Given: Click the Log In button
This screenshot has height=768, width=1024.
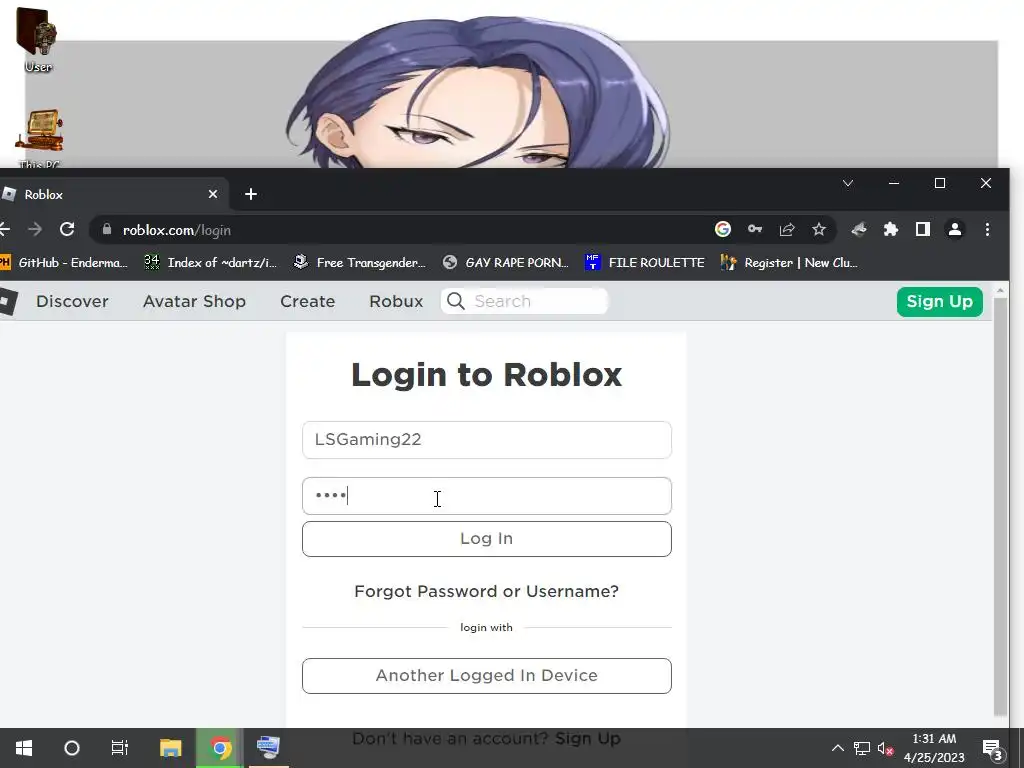Looking at the screenshot, I should point(487,539).
